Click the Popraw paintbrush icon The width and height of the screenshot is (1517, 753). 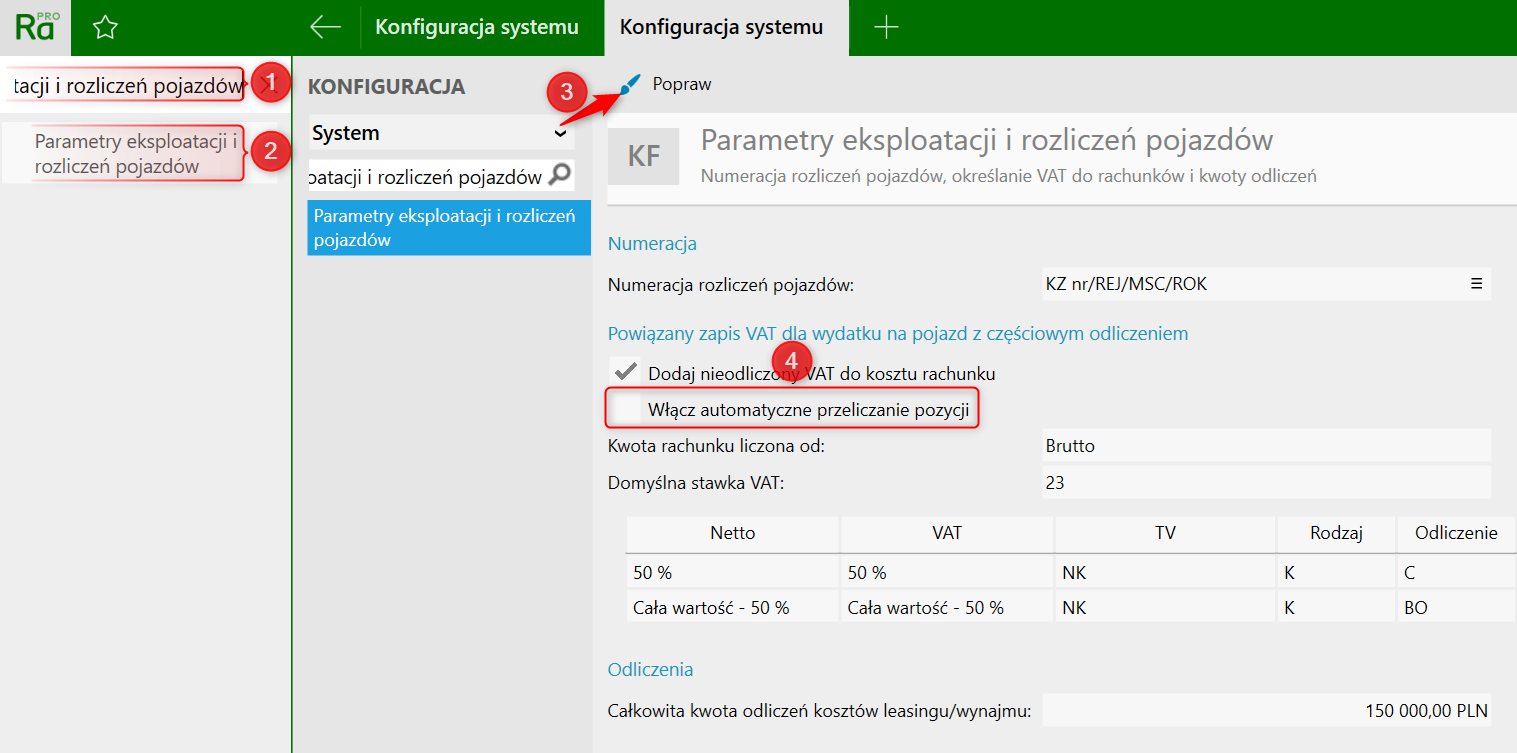pos(629,85)
